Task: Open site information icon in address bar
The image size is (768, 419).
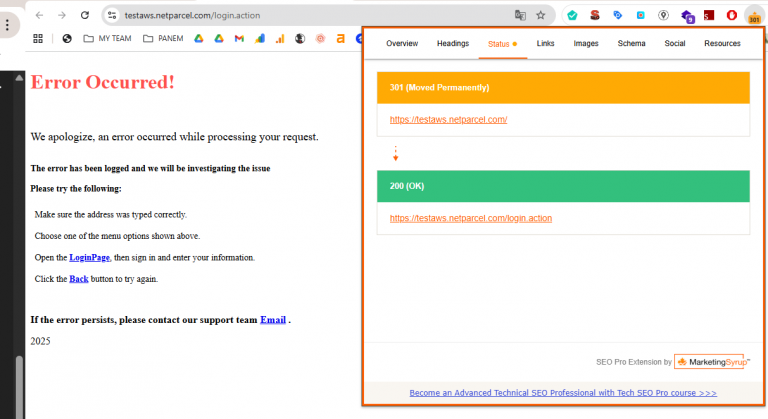Action: tap(112, 15)
